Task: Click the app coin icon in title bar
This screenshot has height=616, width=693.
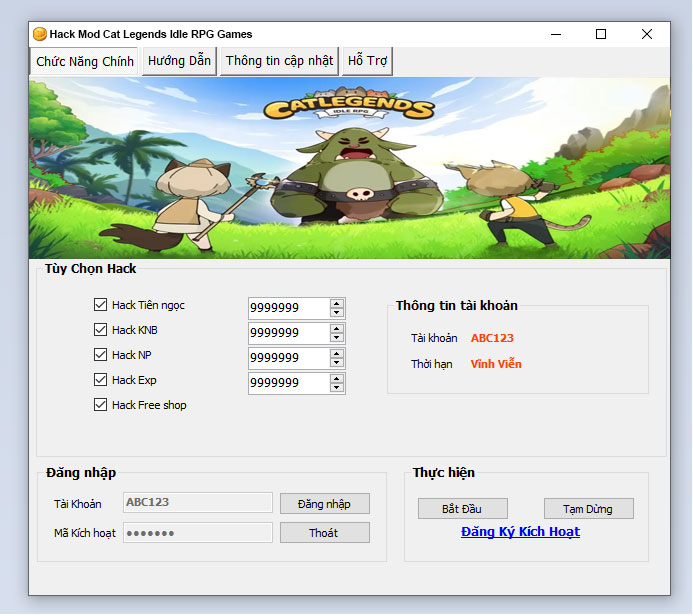Action: [x=40, y=34]
